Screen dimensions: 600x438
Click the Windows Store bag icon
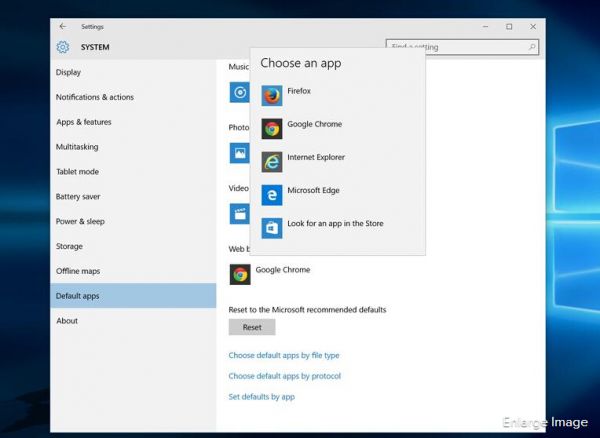(272, 228)
